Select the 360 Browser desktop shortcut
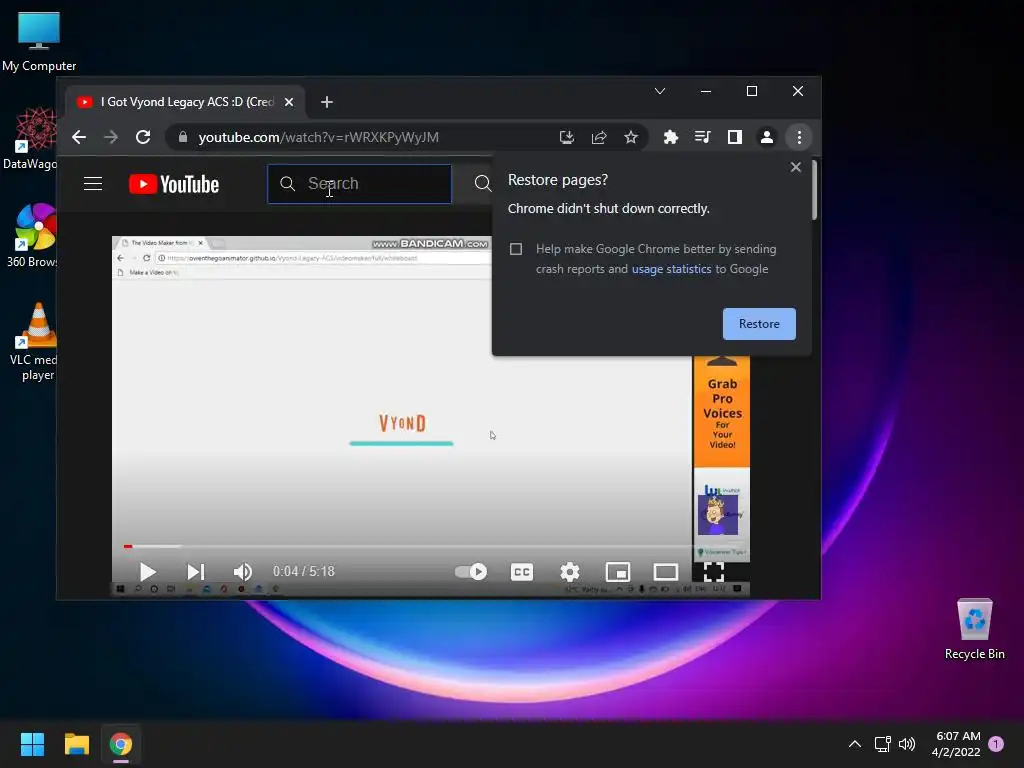The height and width of the screenshot is (768, 1024). pos(33,235)
